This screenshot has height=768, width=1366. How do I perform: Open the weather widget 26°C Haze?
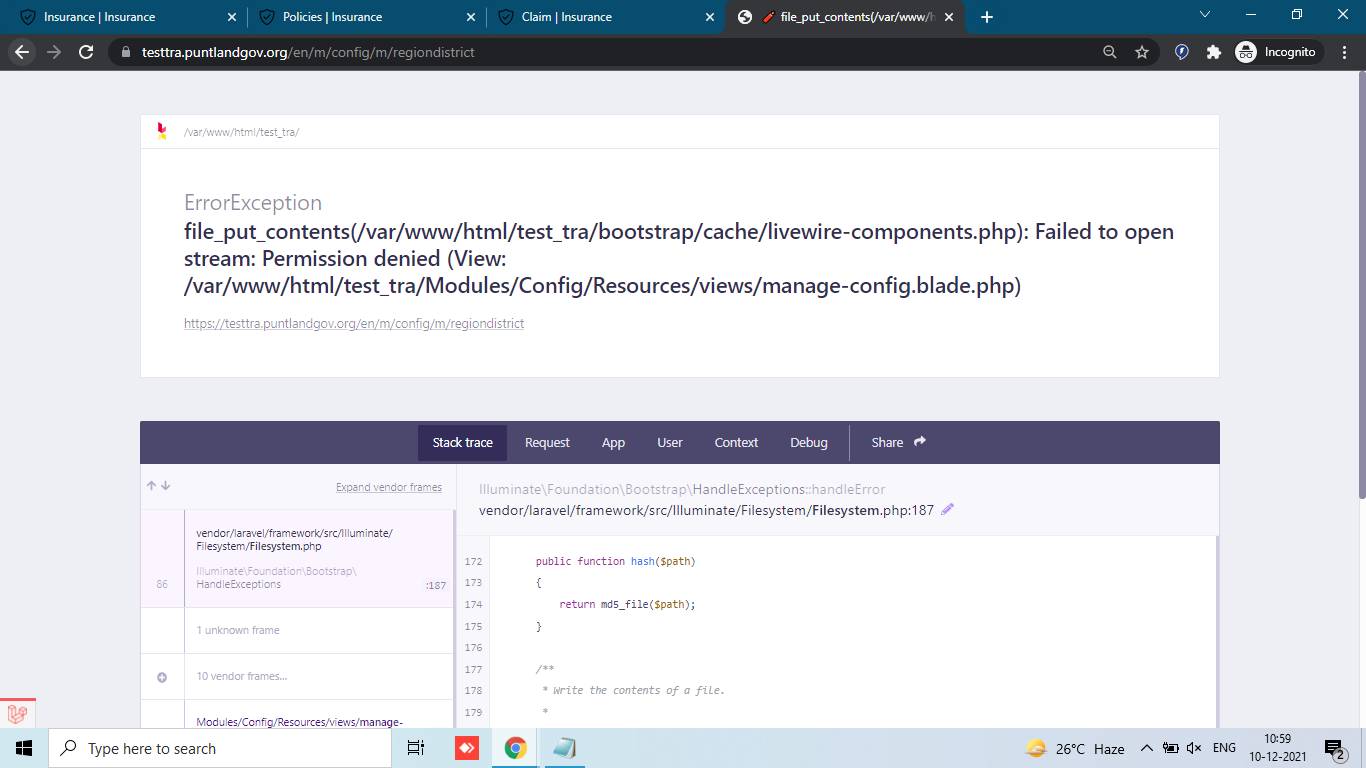[1075, 748]
